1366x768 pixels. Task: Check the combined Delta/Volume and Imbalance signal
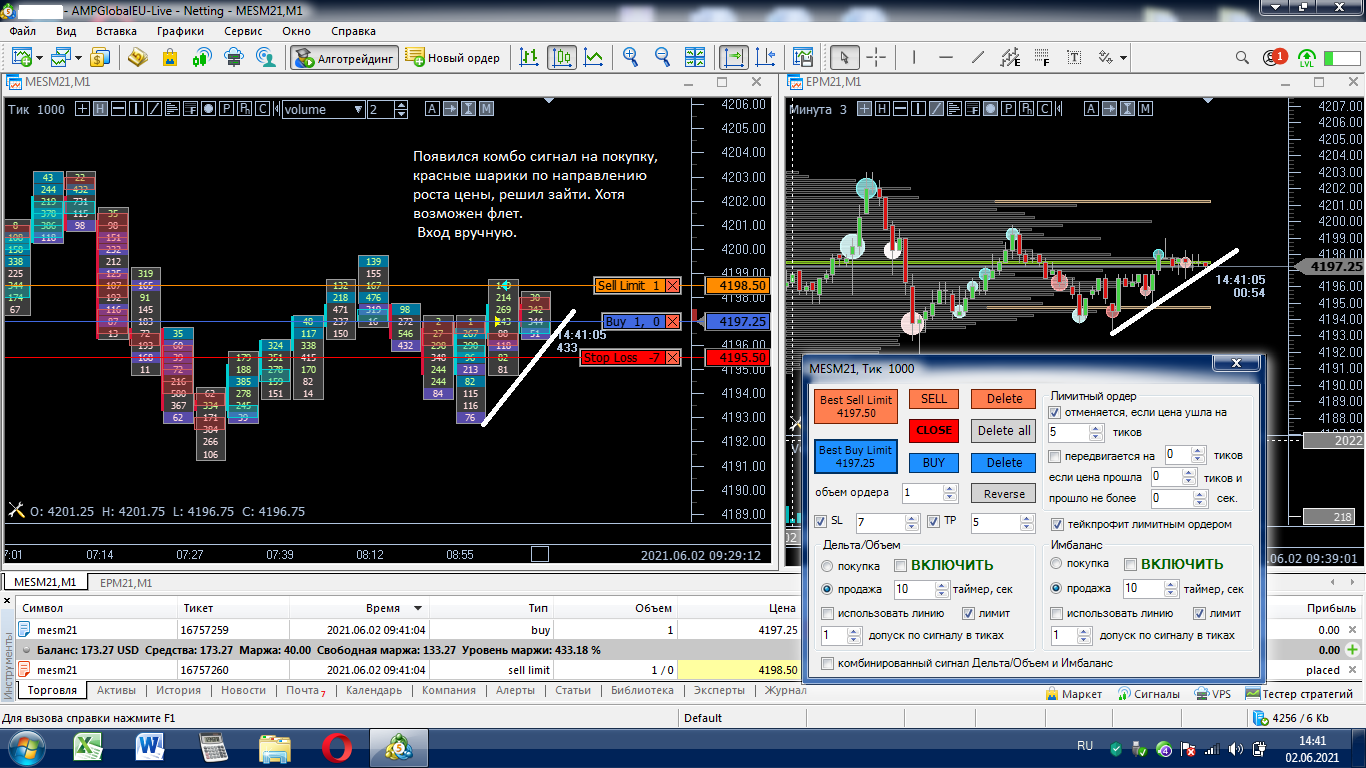tap(827, 663)
